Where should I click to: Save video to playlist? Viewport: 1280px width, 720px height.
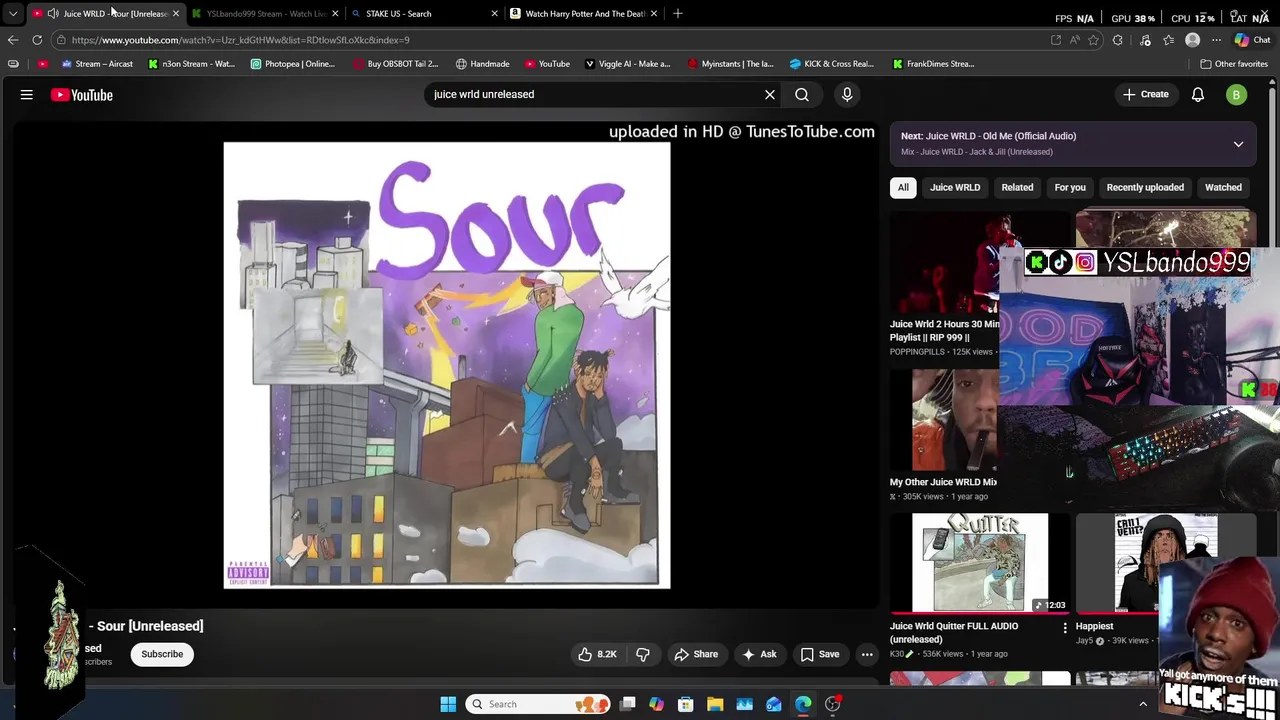(820, 654)
